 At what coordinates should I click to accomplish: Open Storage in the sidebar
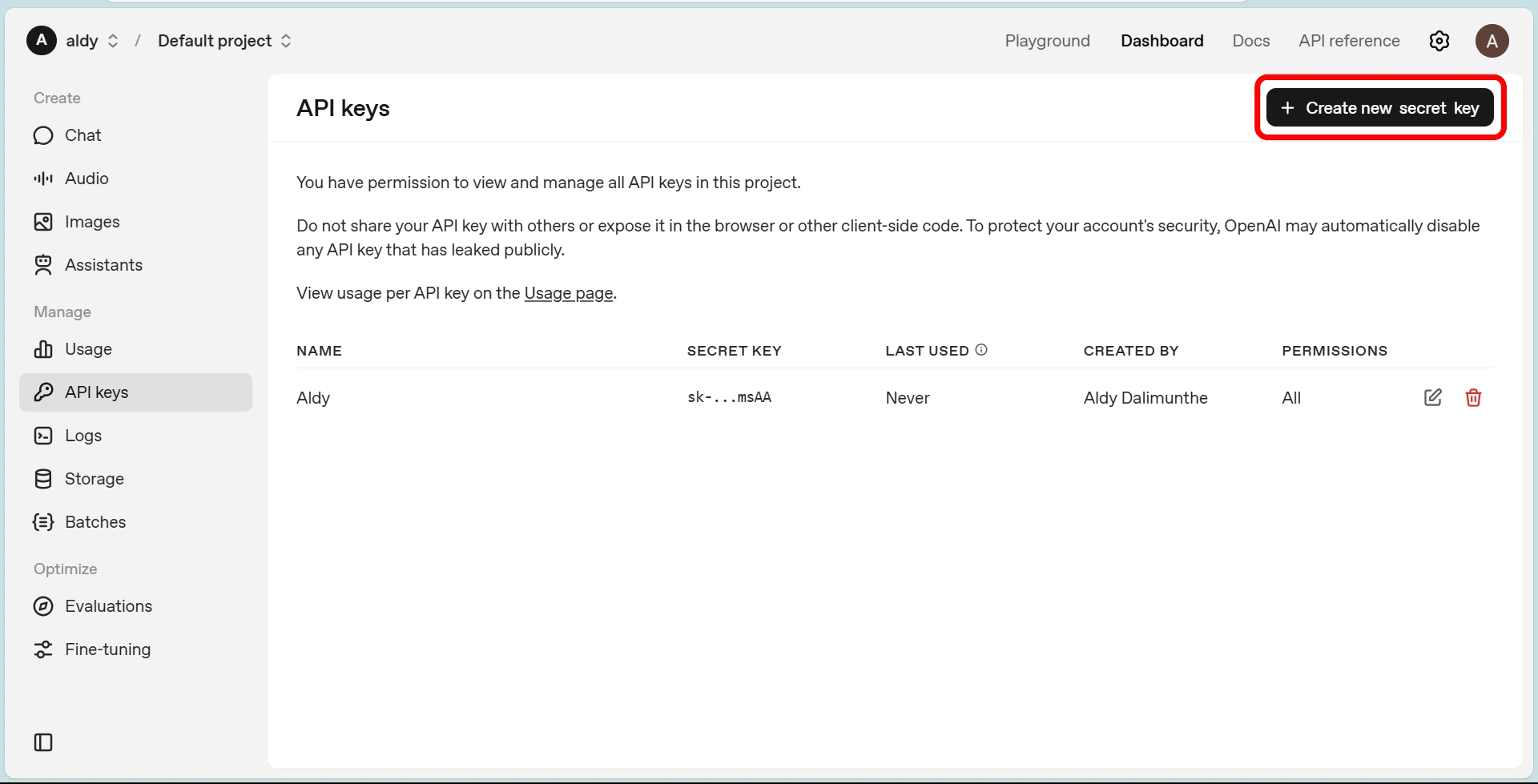[x=135, y=479]
